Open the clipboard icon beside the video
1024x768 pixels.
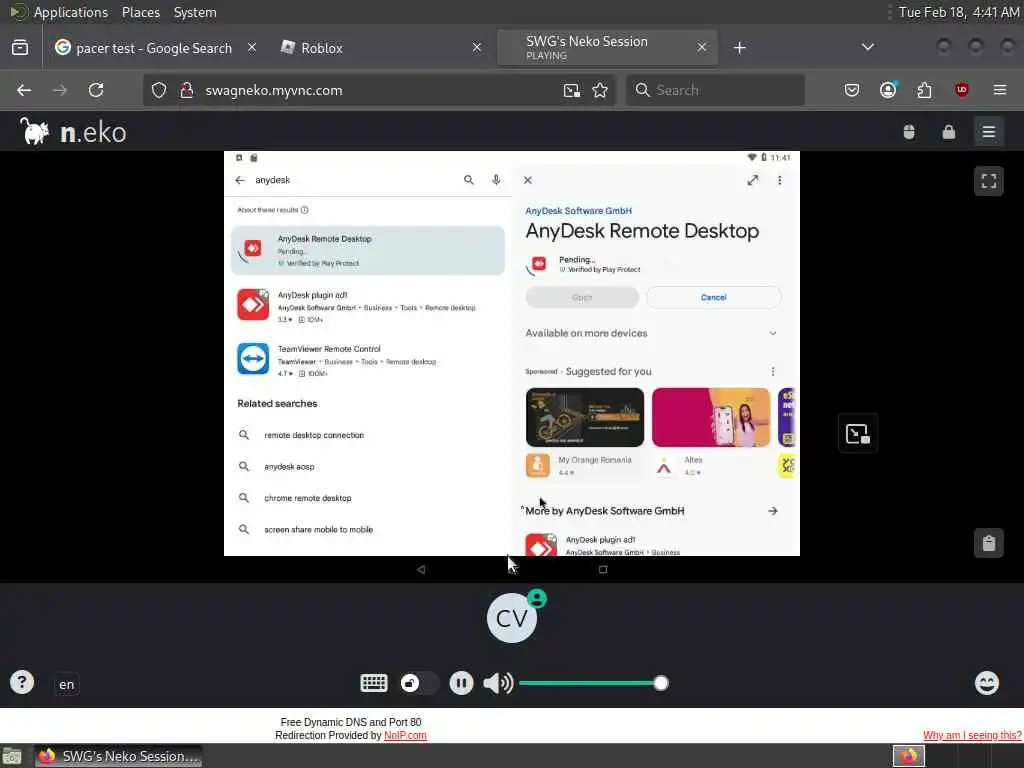point(989,543)
